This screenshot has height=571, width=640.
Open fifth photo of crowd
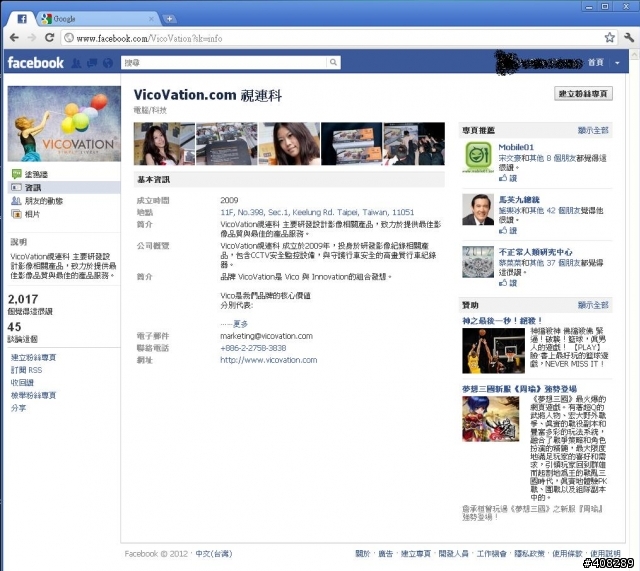pos(414,144)
